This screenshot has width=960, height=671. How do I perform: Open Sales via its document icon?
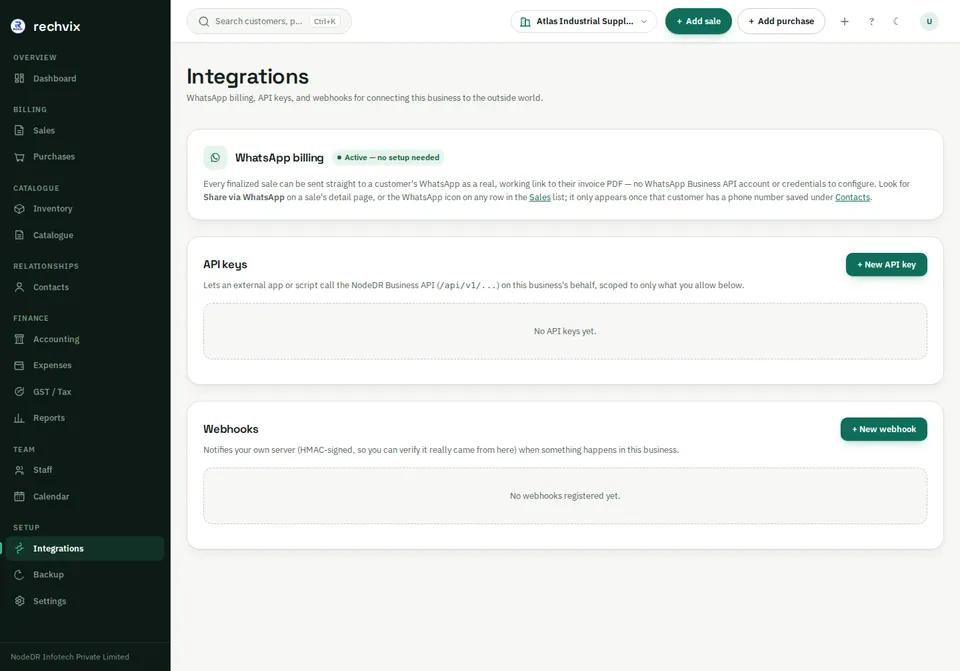point(20,130)
